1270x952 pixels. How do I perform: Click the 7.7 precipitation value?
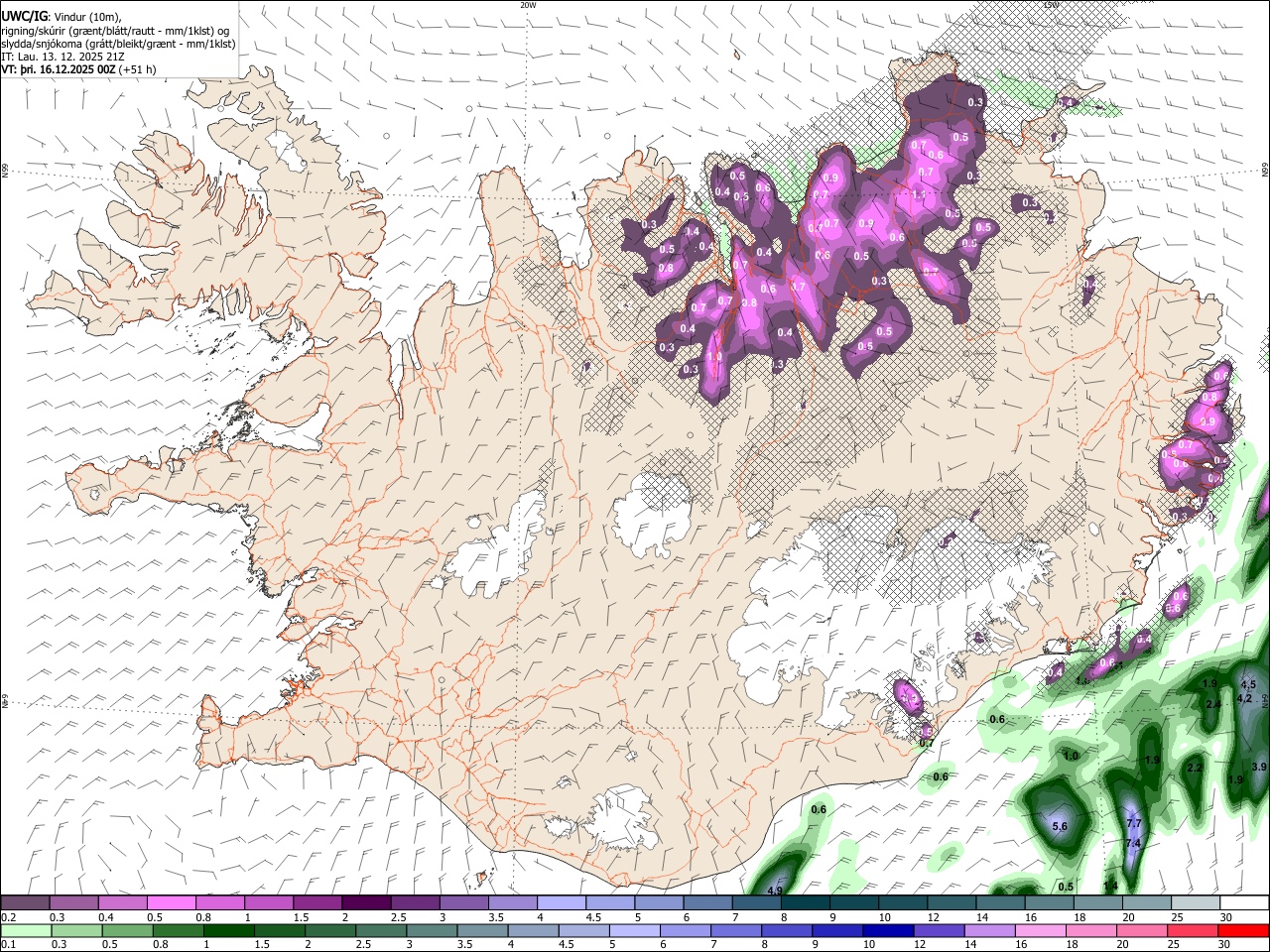[1135, 824]
